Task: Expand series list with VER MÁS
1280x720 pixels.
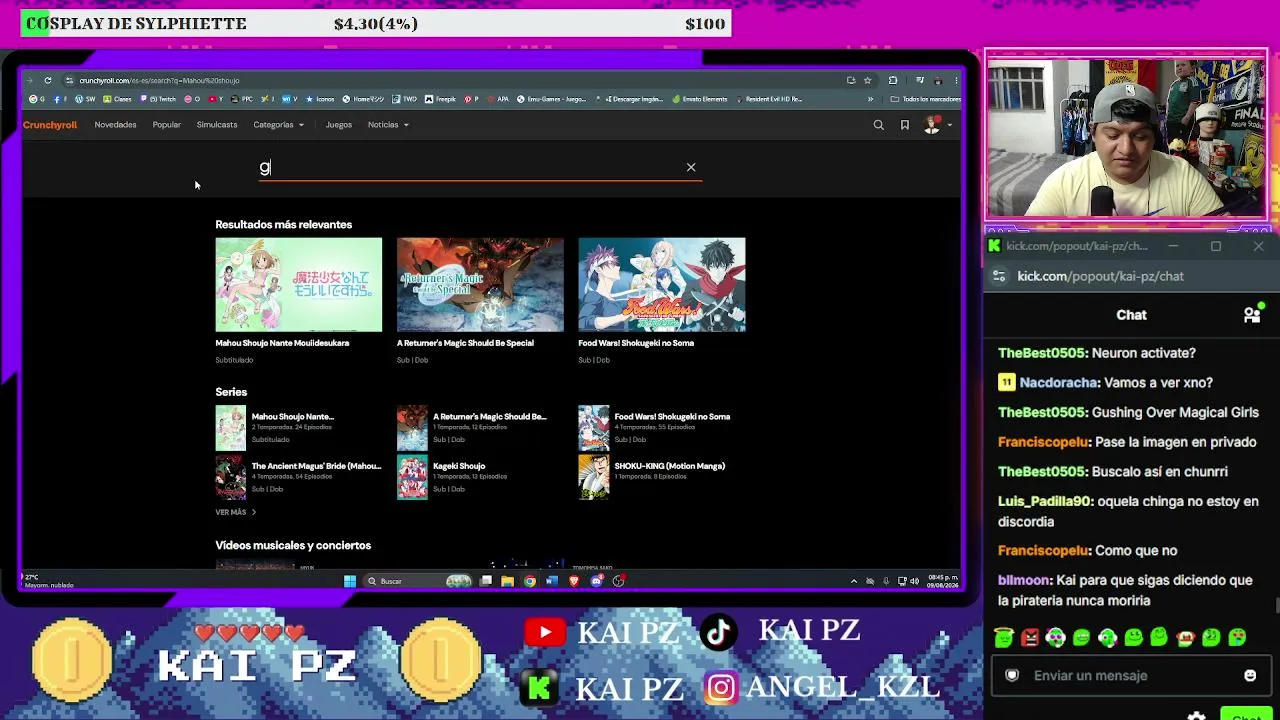Action: (235, 512)
